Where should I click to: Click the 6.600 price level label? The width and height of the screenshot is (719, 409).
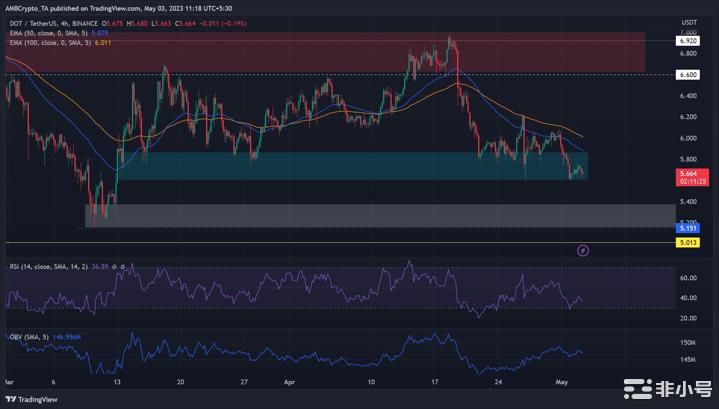pos(691,74)
